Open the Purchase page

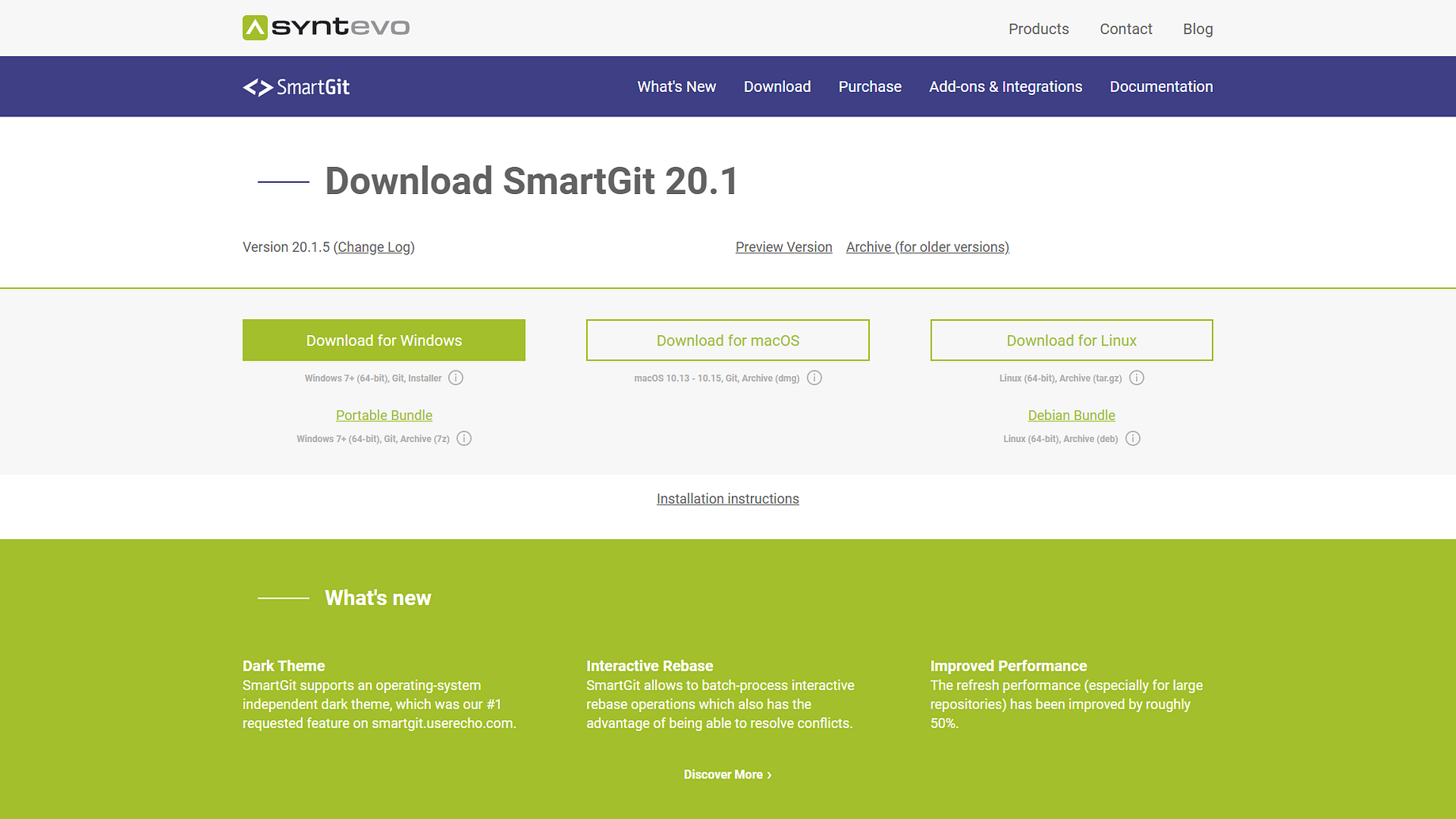870,87
